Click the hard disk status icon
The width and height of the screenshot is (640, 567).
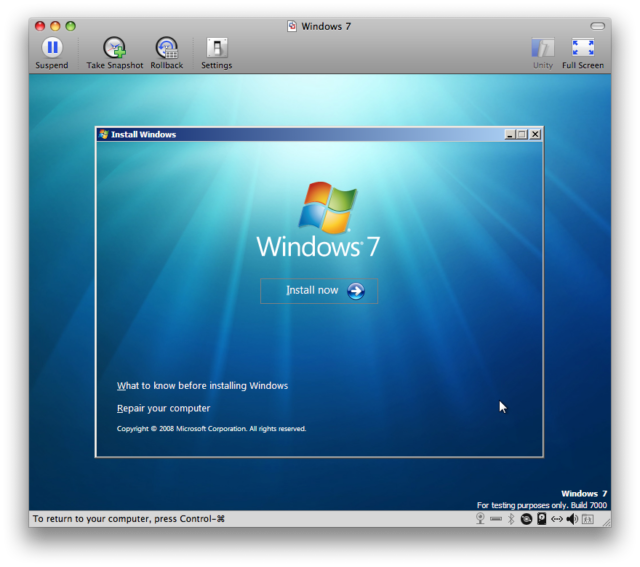tap(542, 519)
